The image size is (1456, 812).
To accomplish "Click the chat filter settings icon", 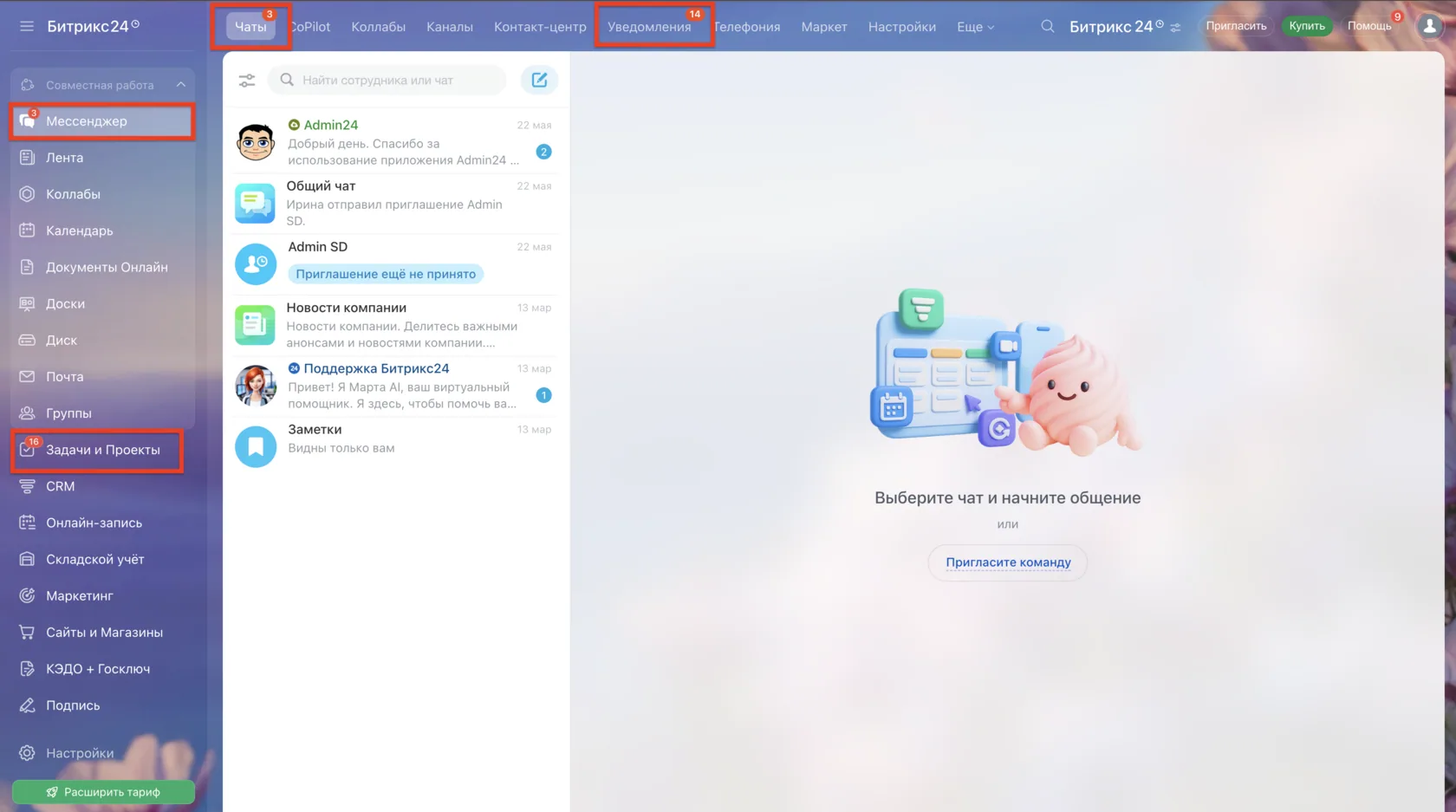I will [247, 81].
